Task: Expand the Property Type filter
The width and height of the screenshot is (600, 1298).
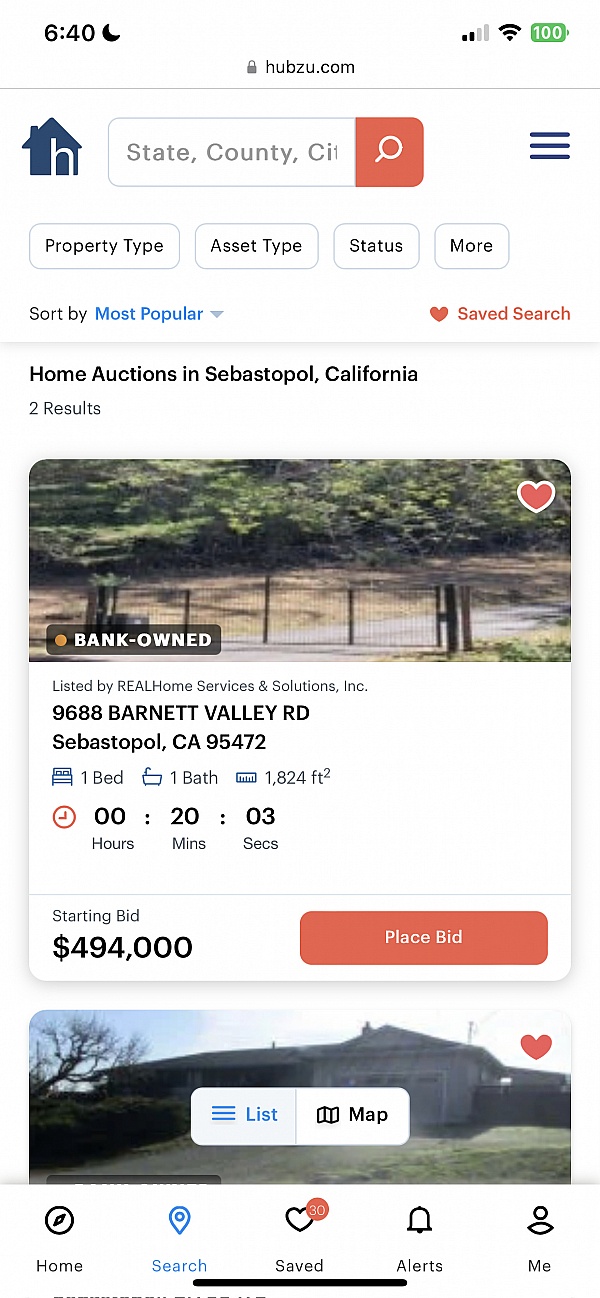Action: click(104, 246)
